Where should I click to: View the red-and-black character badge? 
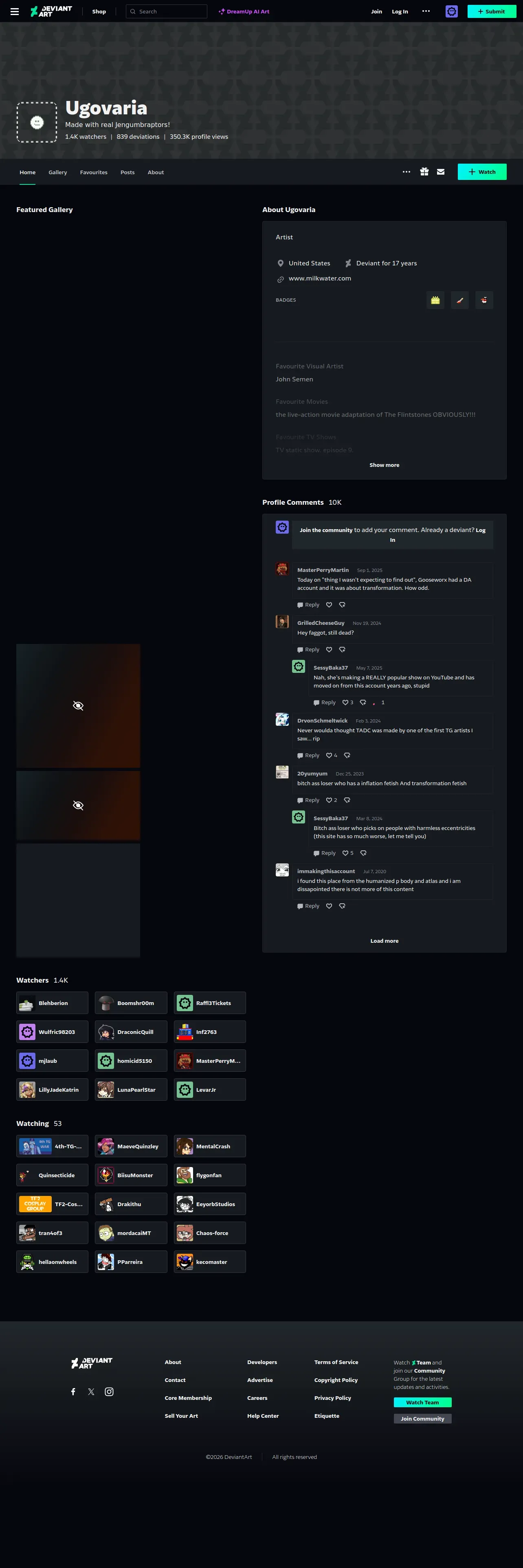[484, 300]
